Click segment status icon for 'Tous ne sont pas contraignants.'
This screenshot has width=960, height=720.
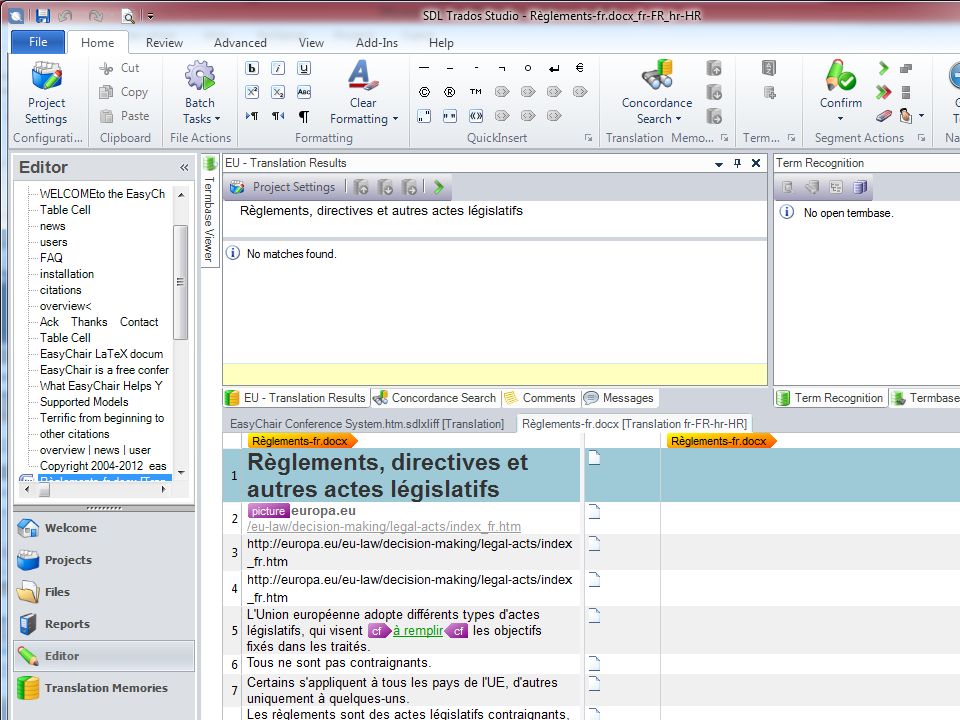coord(594,663)
